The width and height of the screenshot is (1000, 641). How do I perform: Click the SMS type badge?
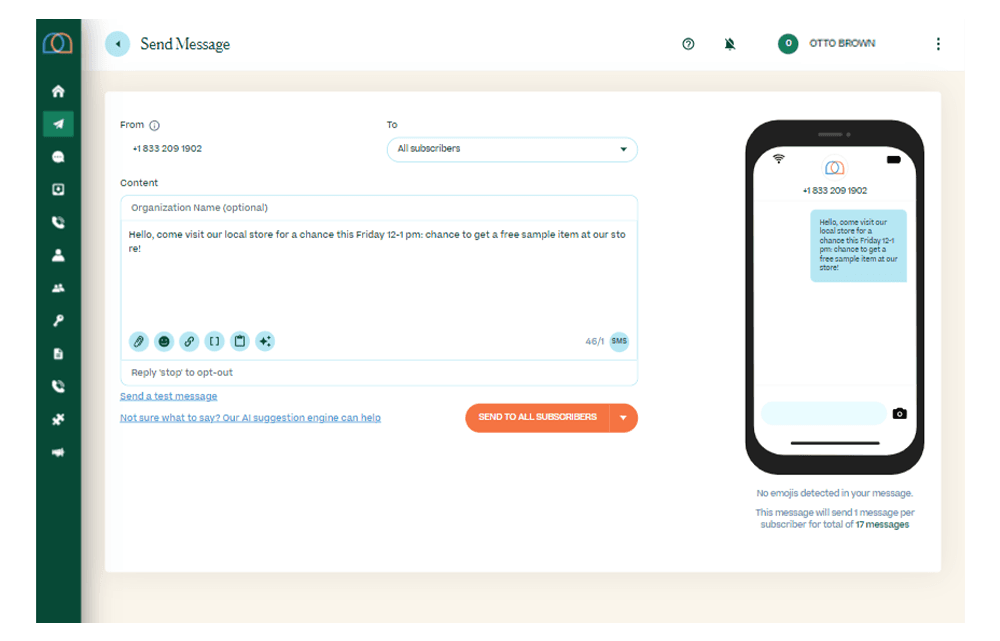click(619, 341)
